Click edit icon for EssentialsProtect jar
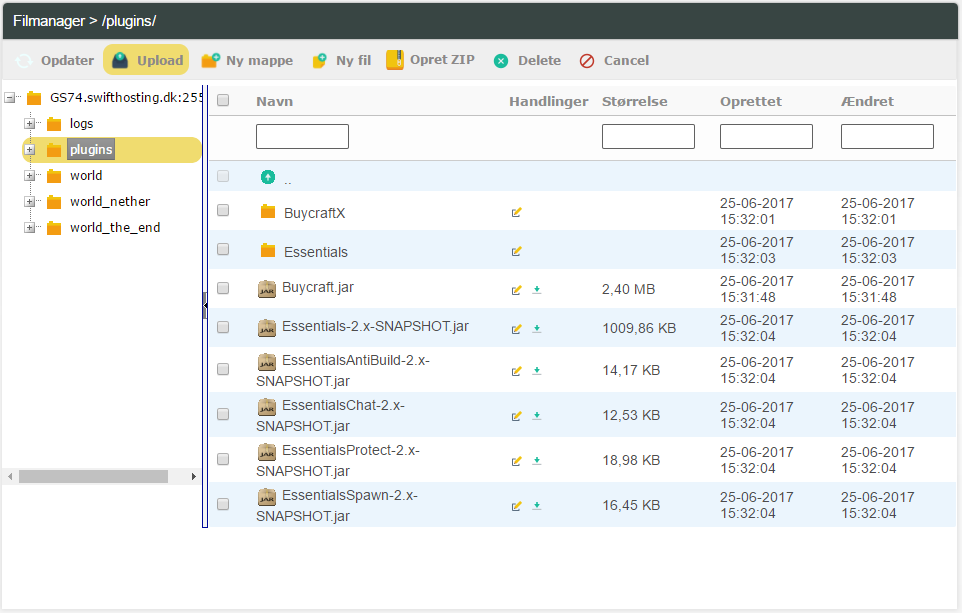Screen dimensions: 962x613 pyautogui.click(x=517, y=461)
